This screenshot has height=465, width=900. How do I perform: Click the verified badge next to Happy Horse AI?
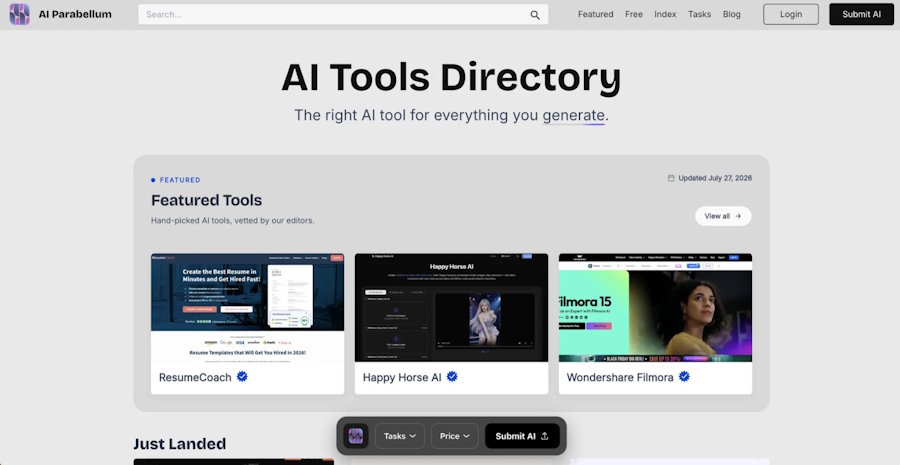click(452, 377)
